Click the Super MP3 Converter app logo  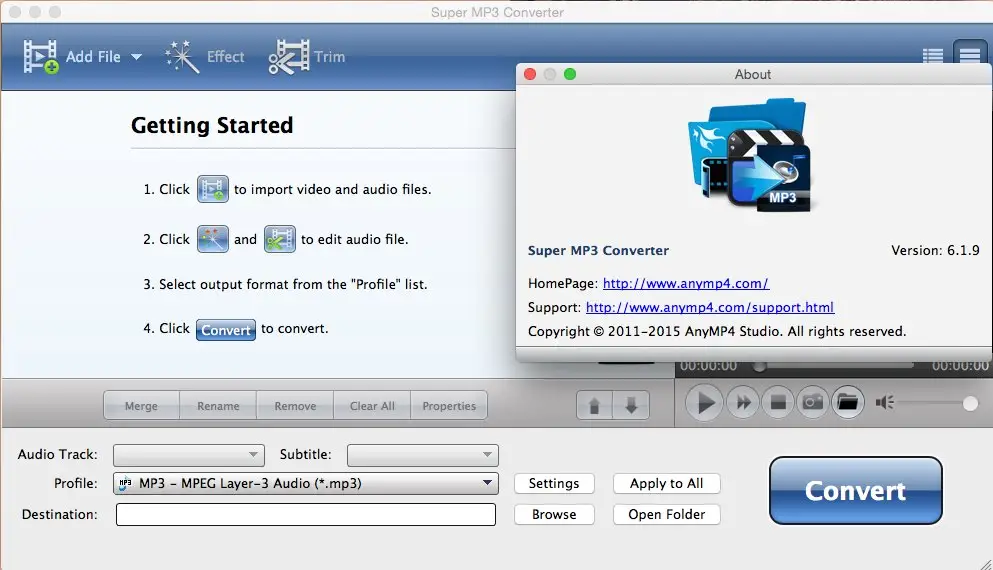[x=750, y=155]
